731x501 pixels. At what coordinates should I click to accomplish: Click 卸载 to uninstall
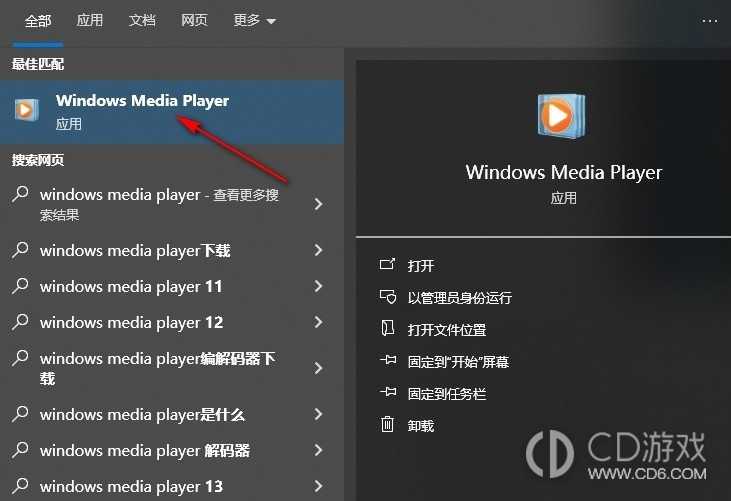(421, 426)
